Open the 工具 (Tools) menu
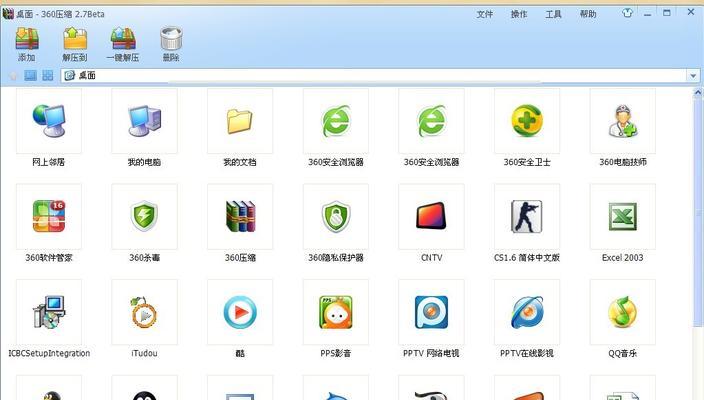The height and width of the screenshot is (400, 704). (x=553, y=14)
